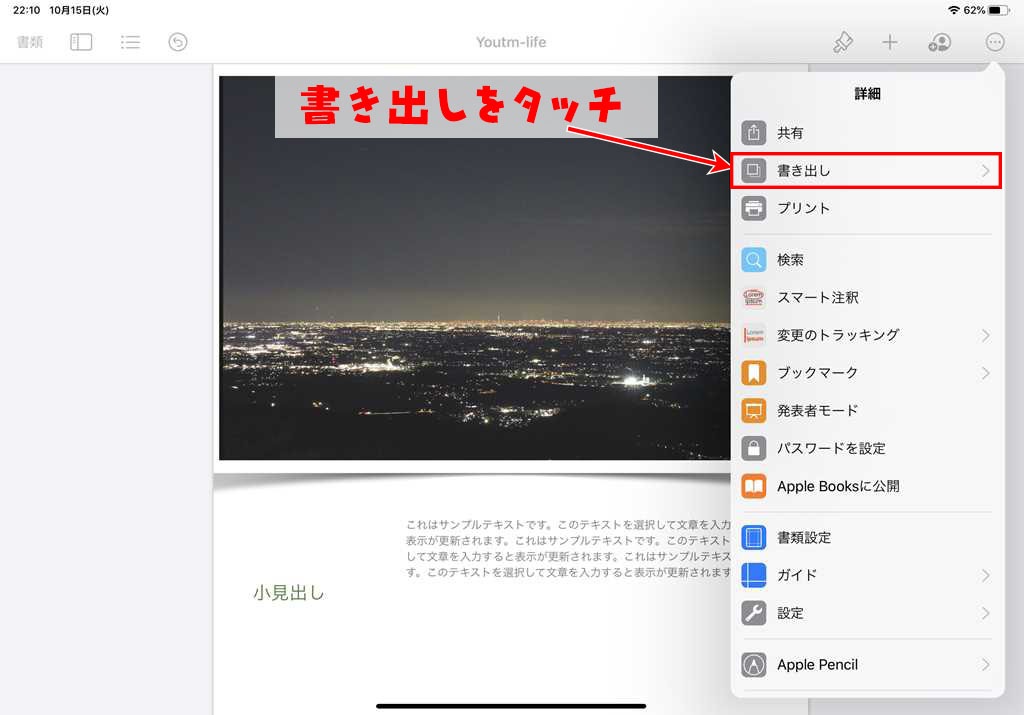Choose 書類設定 entry
Viewport: 1024px width, 715px height.
tap(867, 538)
